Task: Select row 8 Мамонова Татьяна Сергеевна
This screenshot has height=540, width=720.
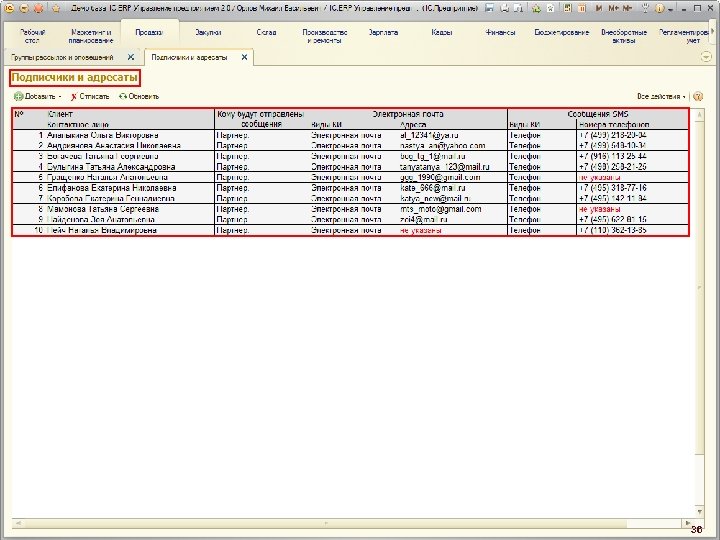Action: pos(350,209)
